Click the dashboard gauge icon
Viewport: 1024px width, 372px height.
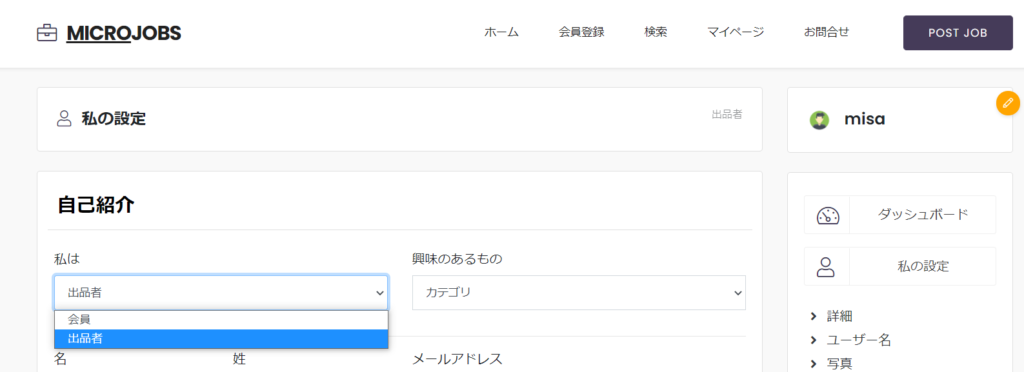[x=827, y=215]
